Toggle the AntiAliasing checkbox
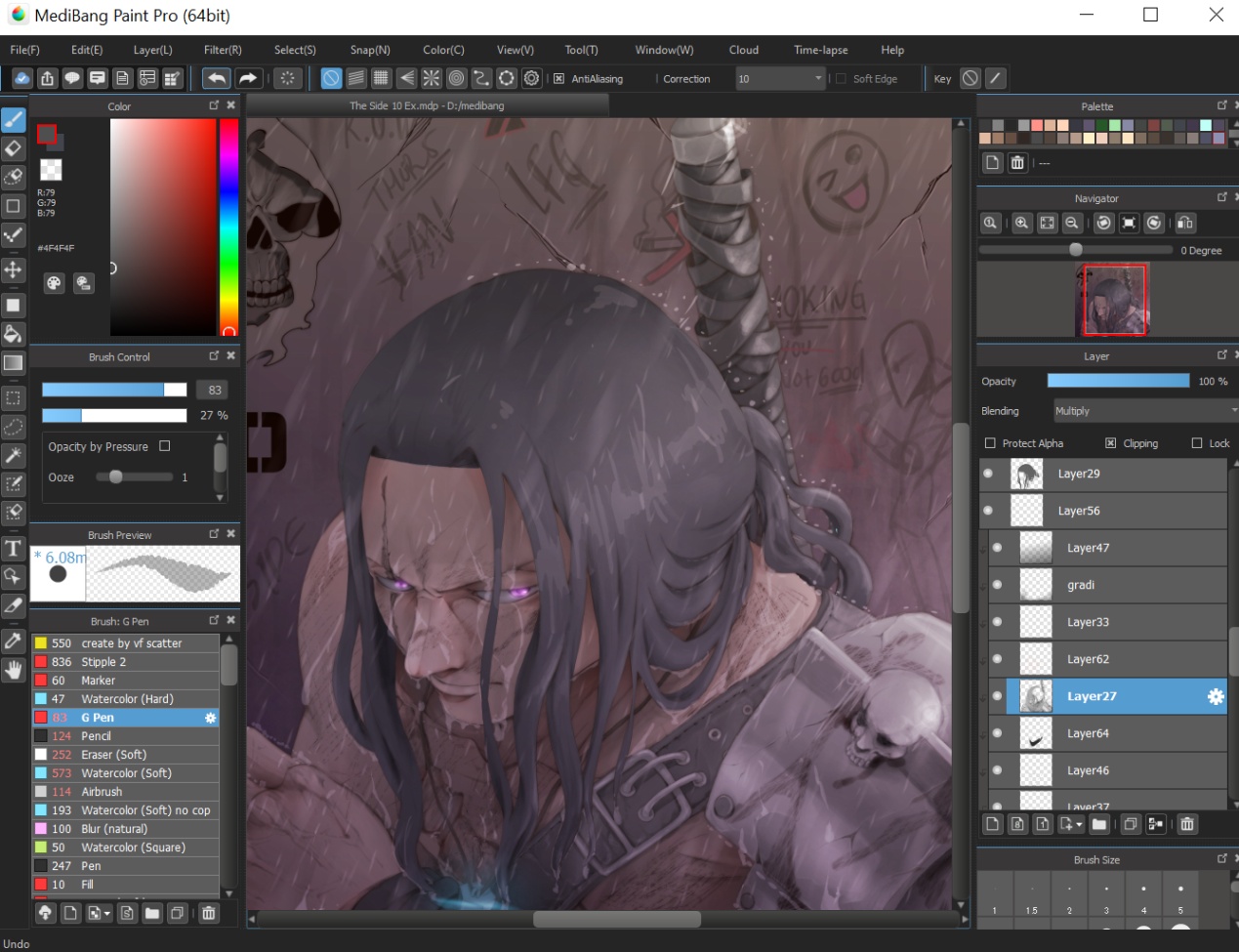This screenshot has height=952, width=1239. pyautogui.click(x=558, y=79)
